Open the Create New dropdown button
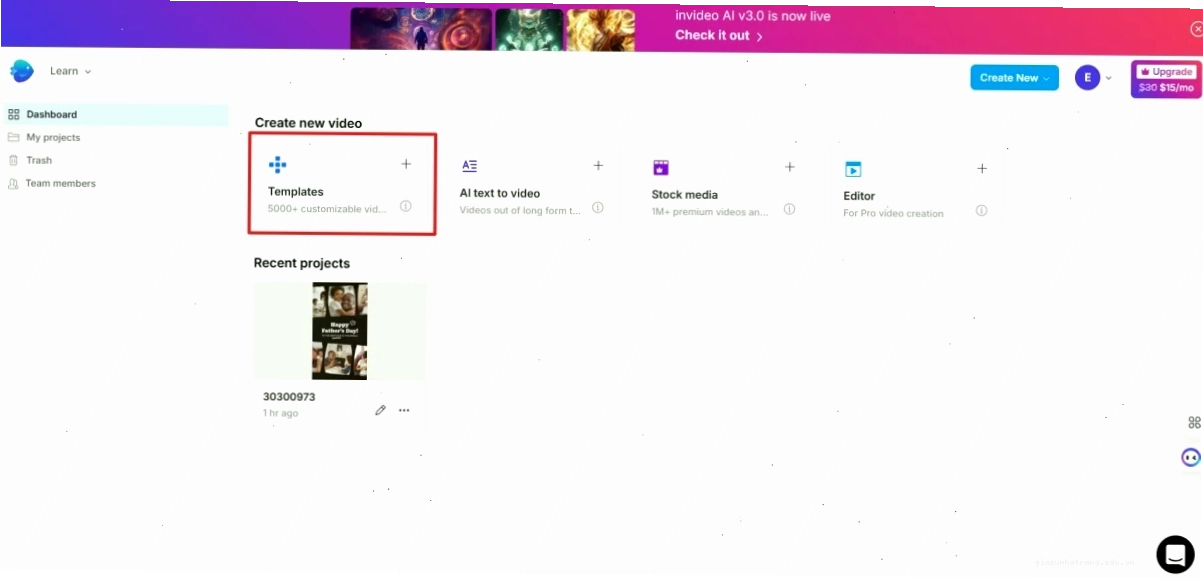 pyautogui.click(x=1014, y=77)
